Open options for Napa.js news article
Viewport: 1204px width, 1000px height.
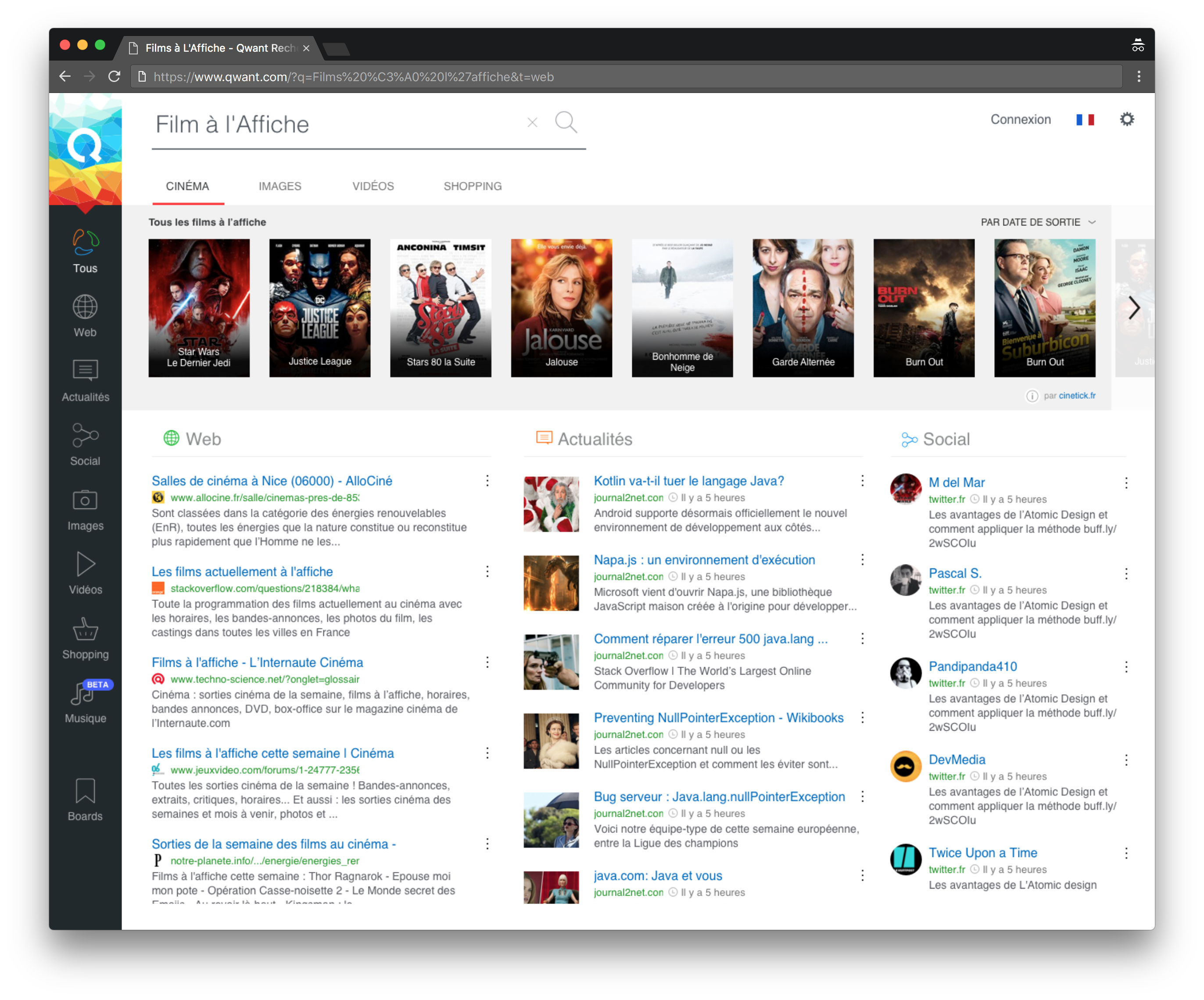(862, 560)
